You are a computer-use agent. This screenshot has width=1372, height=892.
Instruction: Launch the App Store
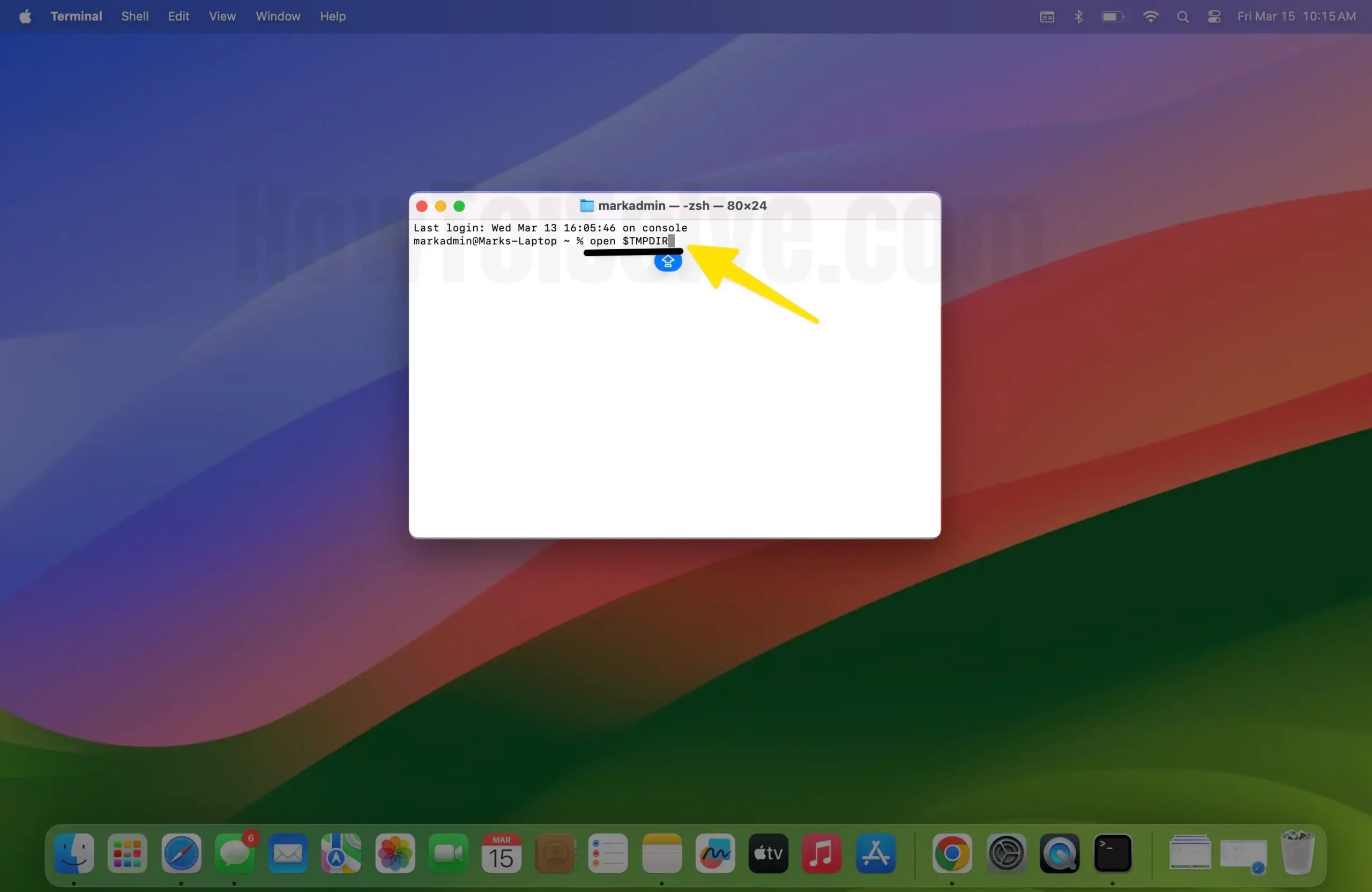click(x=876, y=854)
